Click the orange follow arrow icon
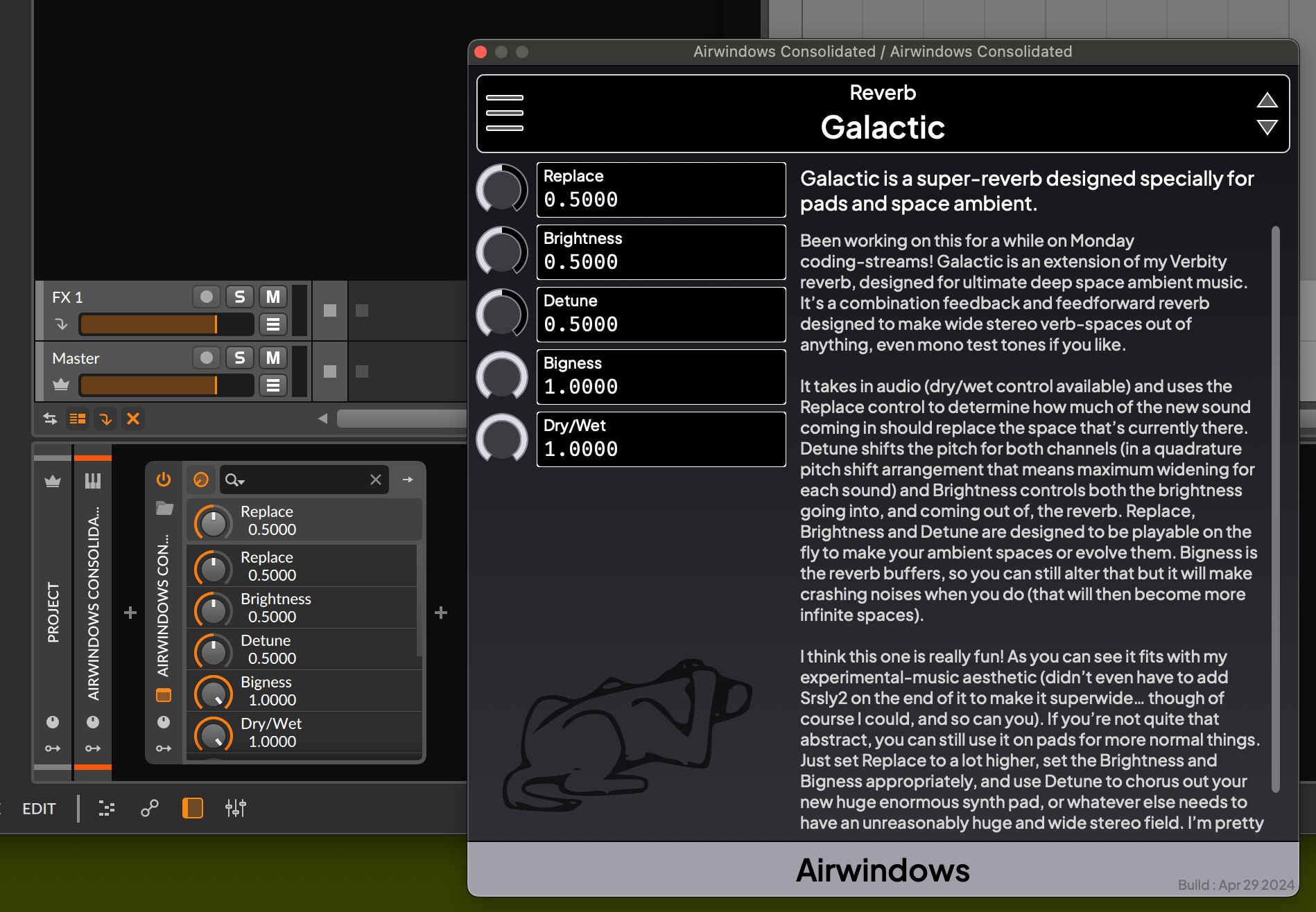 (105, 419)
